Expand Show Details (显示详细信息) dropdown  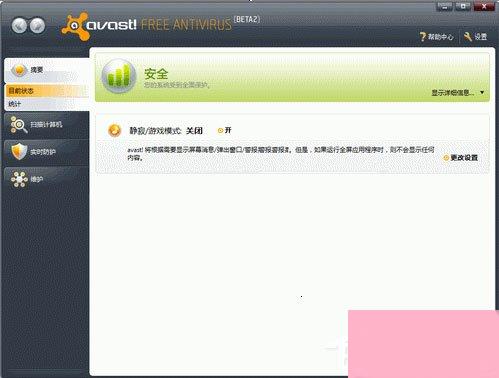[458, 93]
